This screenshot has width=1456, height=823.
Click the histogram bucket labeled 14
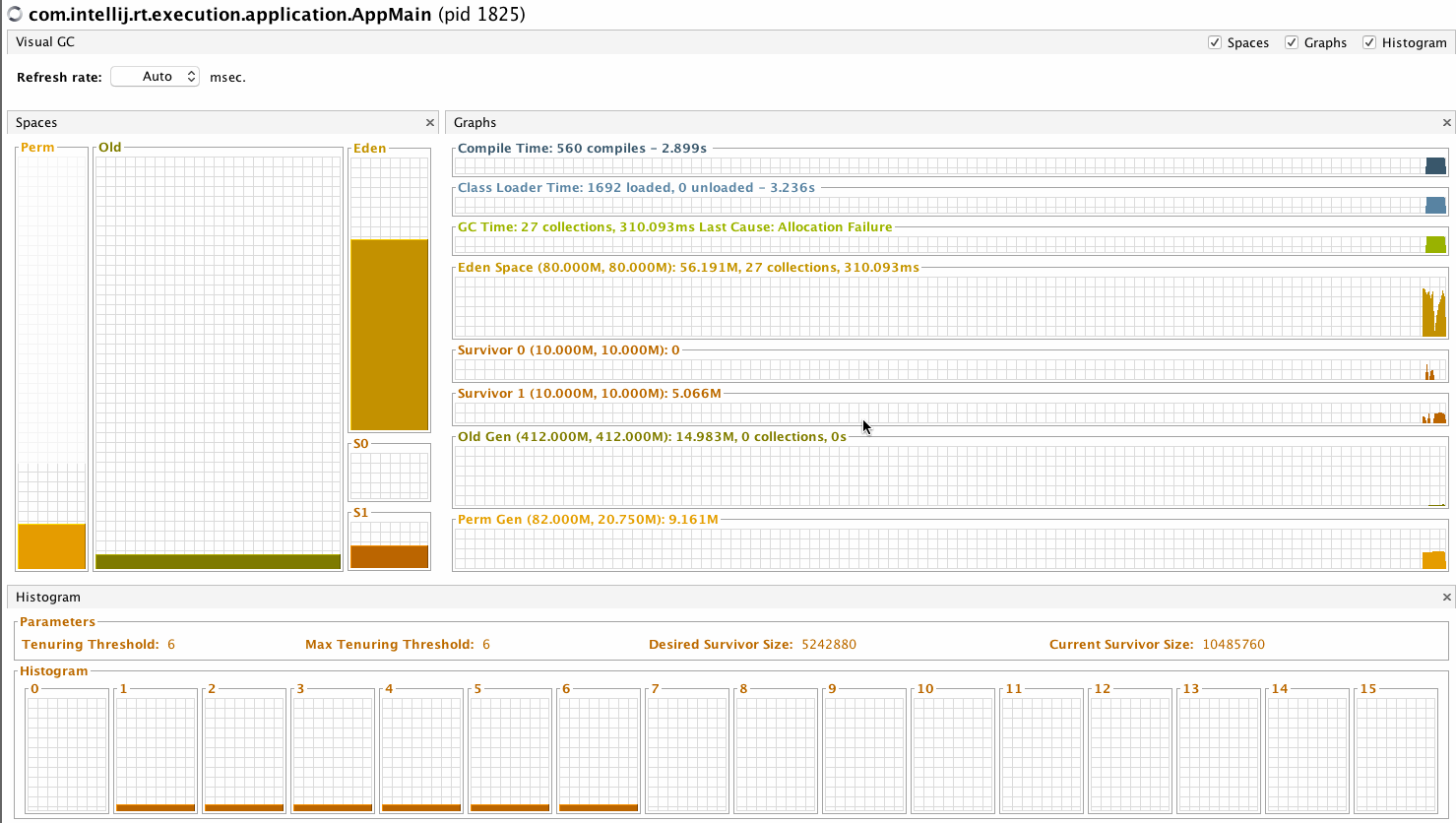[x=1307, y=753]
